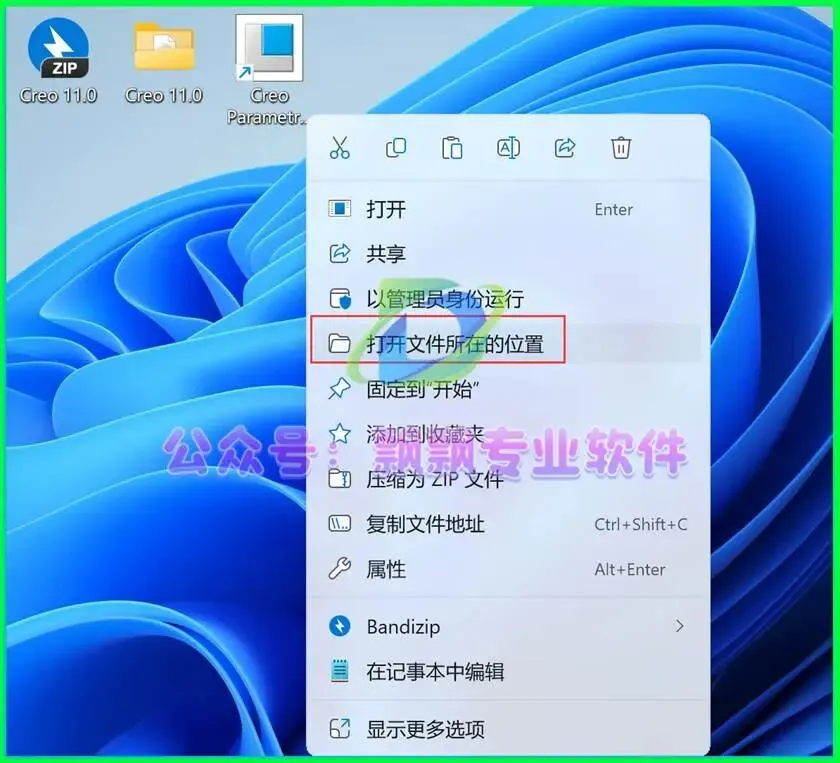The width and height of the screenshot is (840, 763).
Task: Open 属性 from the context menu
Action: pos(507,568)
